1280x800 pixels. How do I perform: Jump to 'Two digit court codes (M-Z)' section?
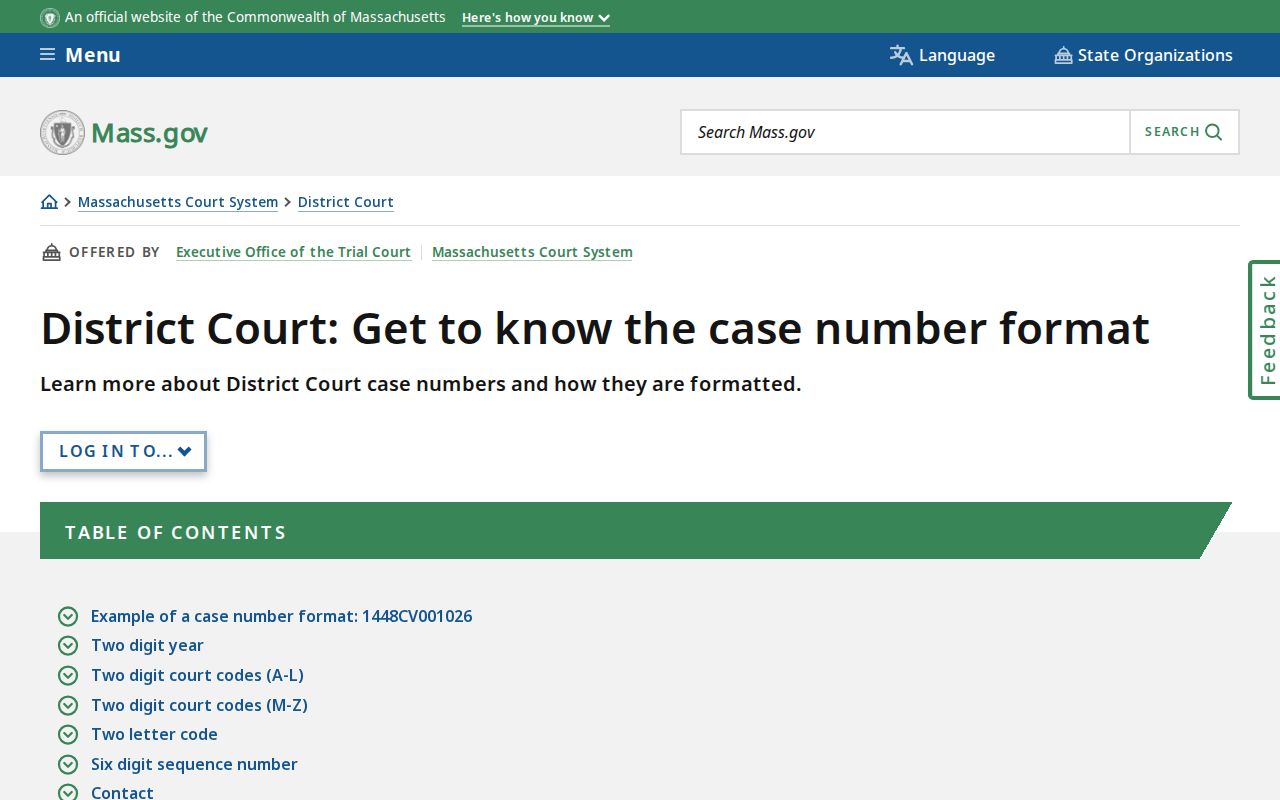(x=199, y=705)
